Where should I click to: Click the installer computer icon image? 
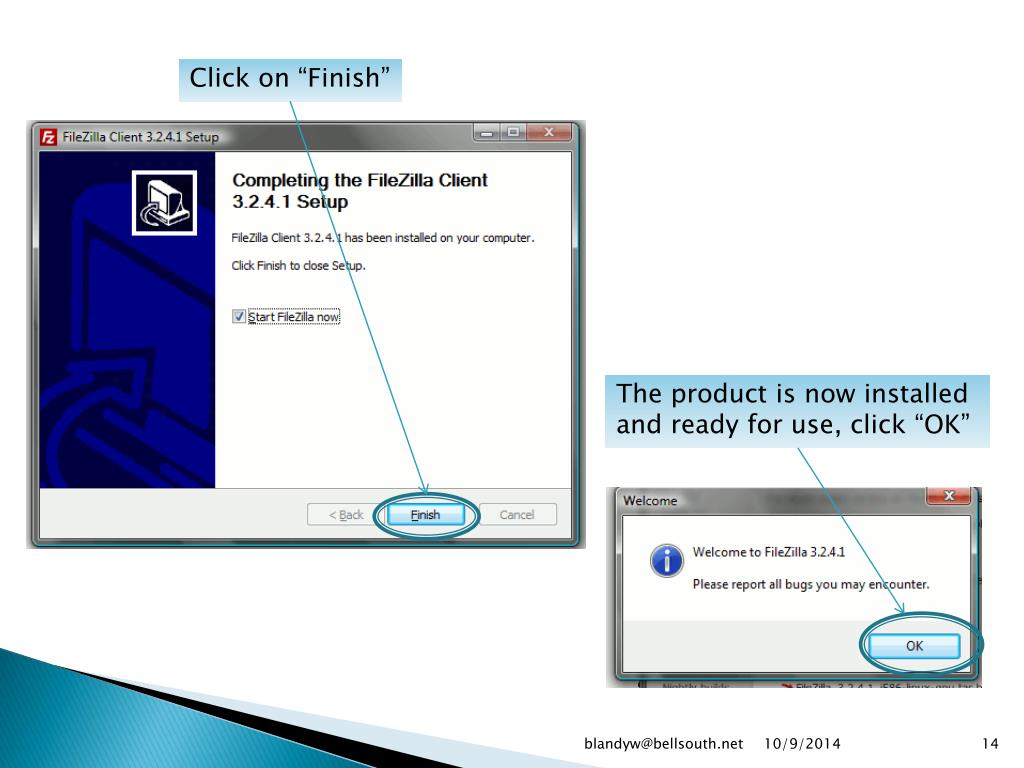(165, 202)
